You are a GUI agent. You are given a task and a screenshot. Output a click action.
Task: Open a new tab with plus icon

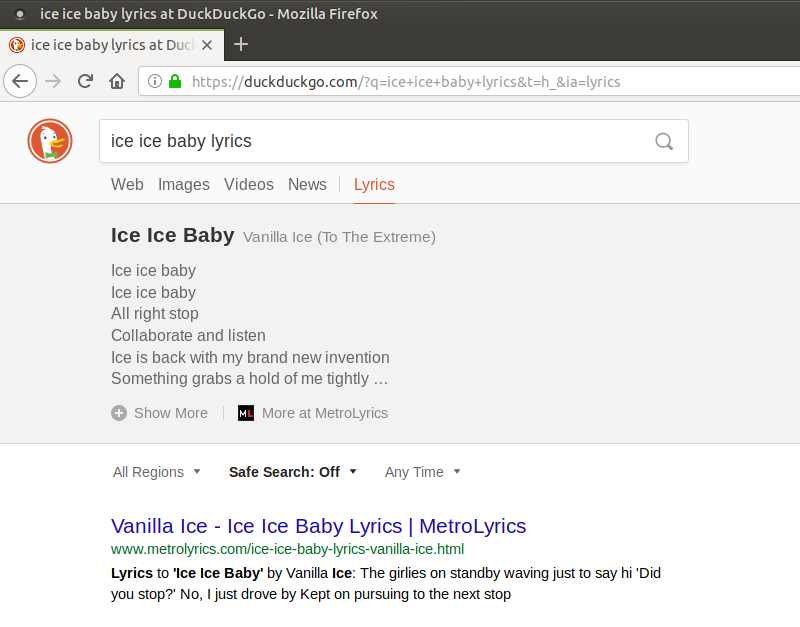point(241,44)
